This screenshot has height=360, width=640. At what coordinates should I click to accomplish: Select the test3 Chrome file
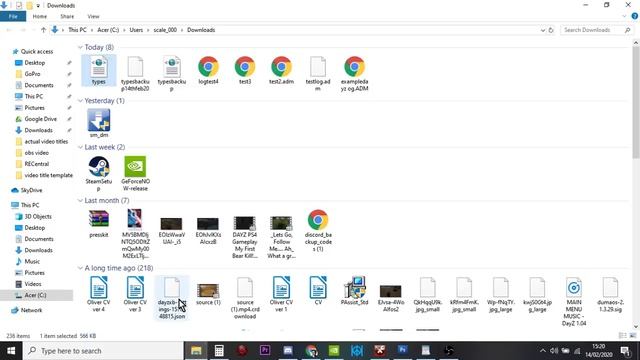245,71
